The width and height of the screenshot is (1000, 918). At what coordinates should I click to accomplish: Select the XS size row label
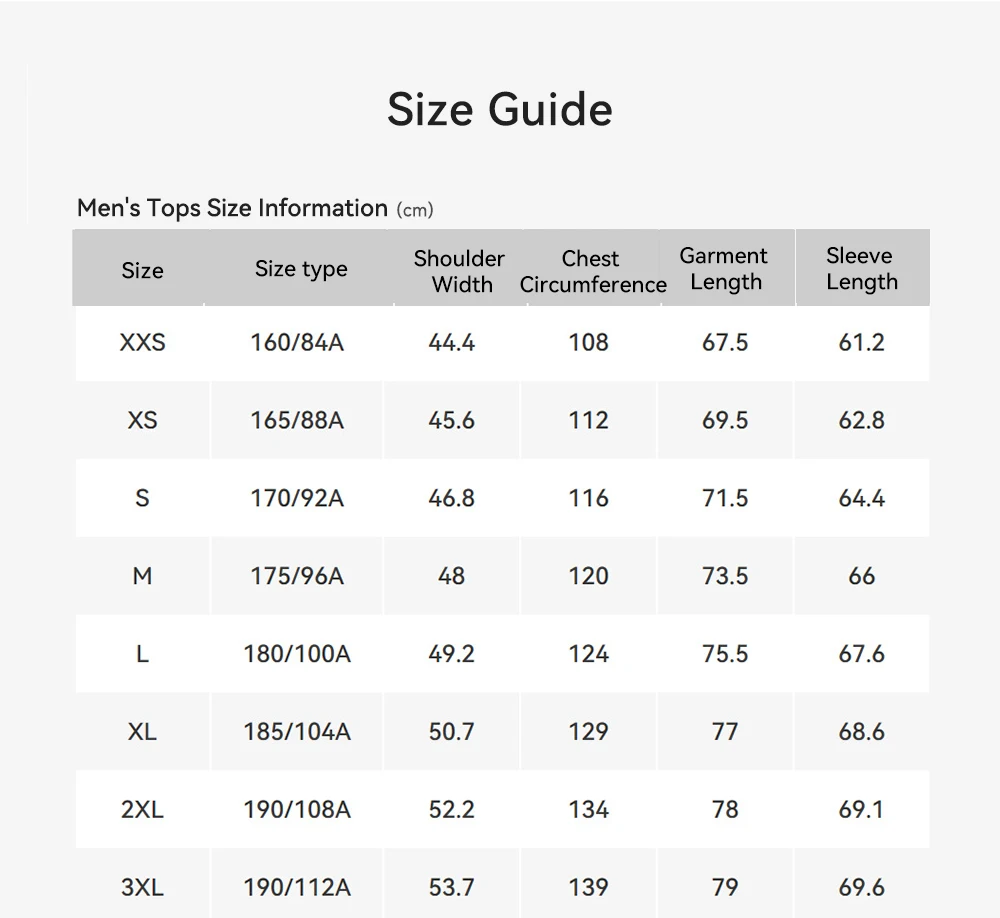tap(142, 420)
